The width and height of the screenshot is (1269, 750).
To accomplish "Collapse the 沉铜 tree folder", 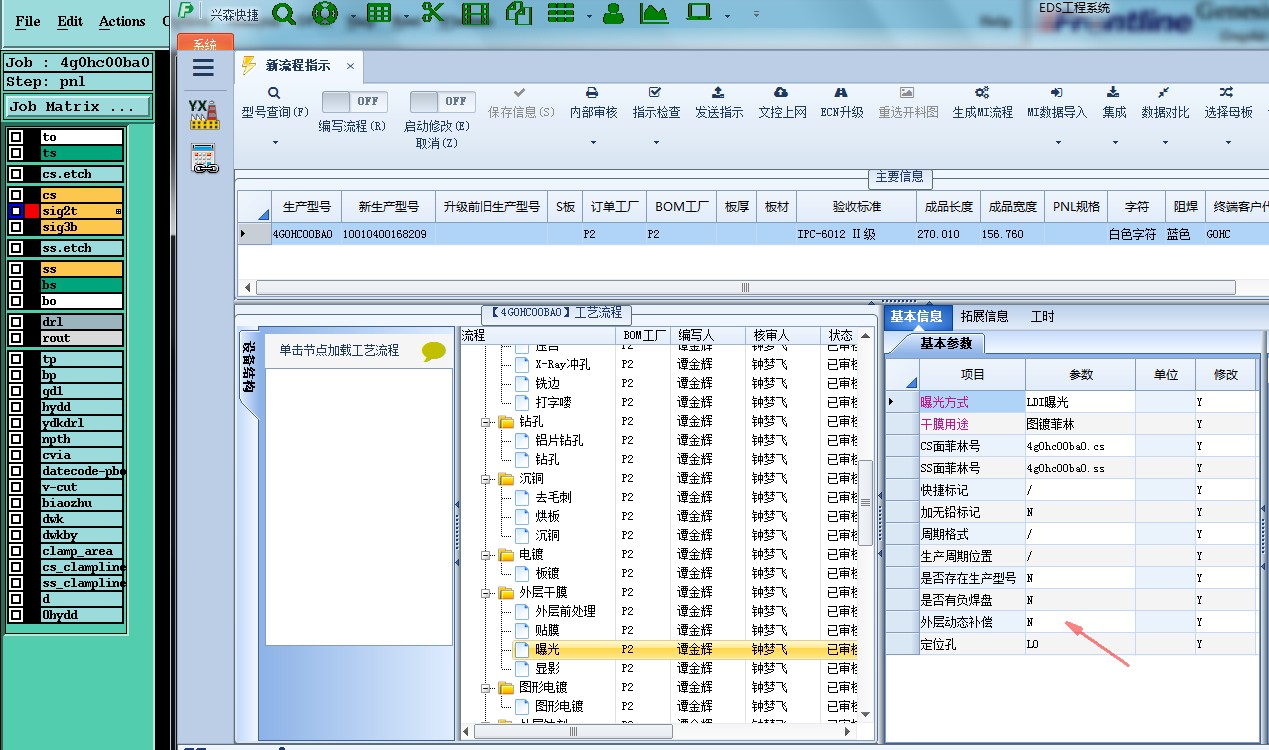I will coord(486,479).
